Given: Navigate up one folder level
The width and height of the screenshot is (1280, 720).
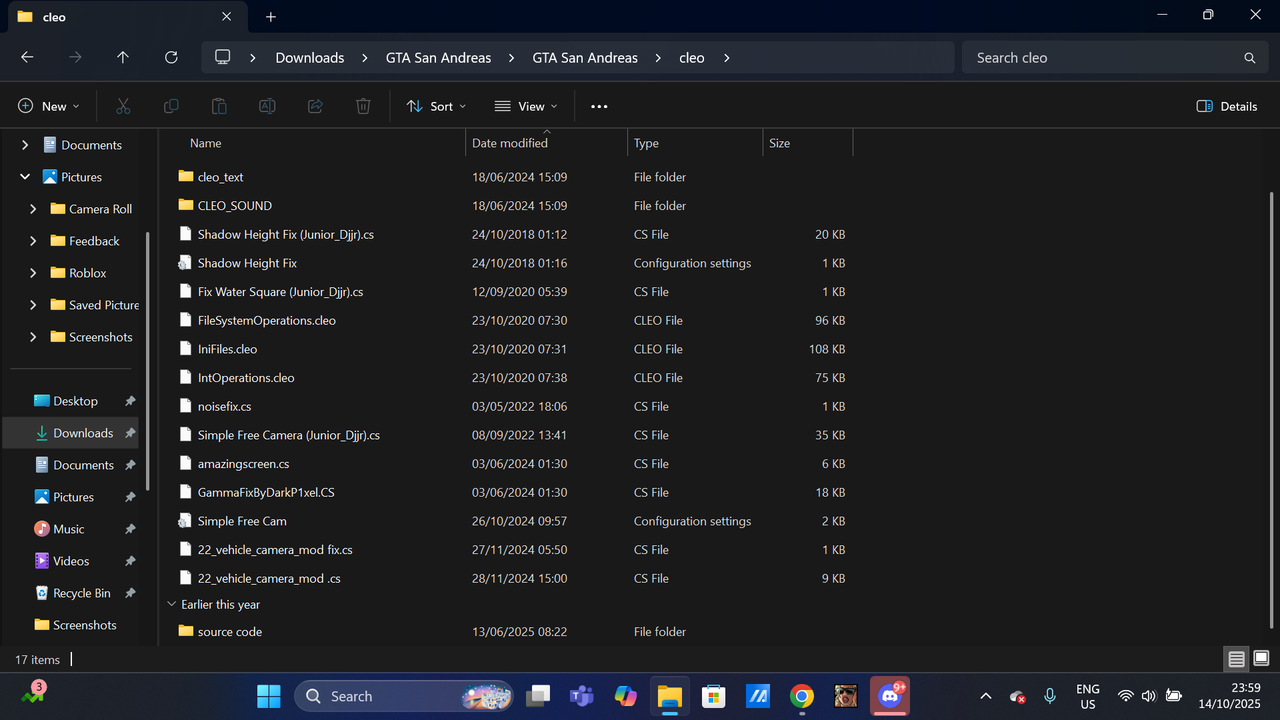Looking at the screenshot, I should (x=123, y=58).
